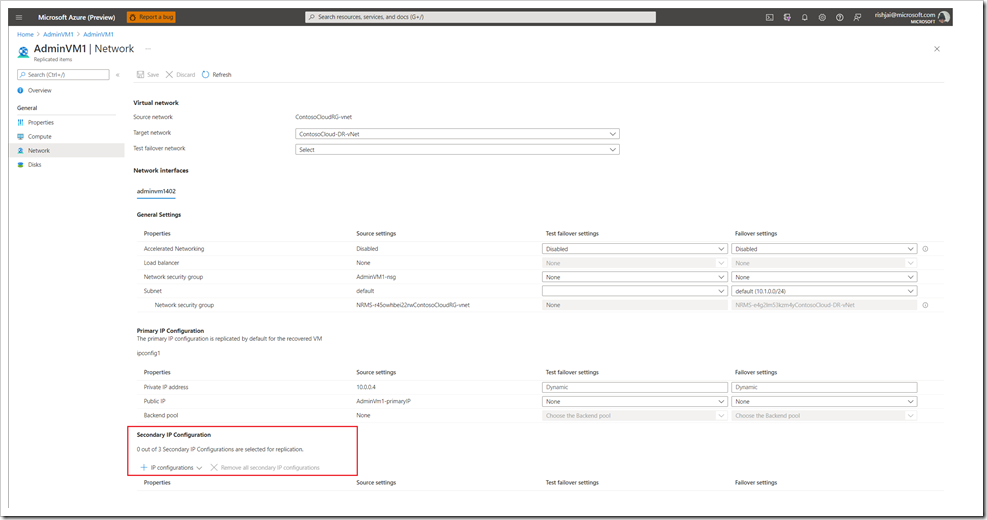
Task: Open Public IP test failover dropdown
Action: 634,402
